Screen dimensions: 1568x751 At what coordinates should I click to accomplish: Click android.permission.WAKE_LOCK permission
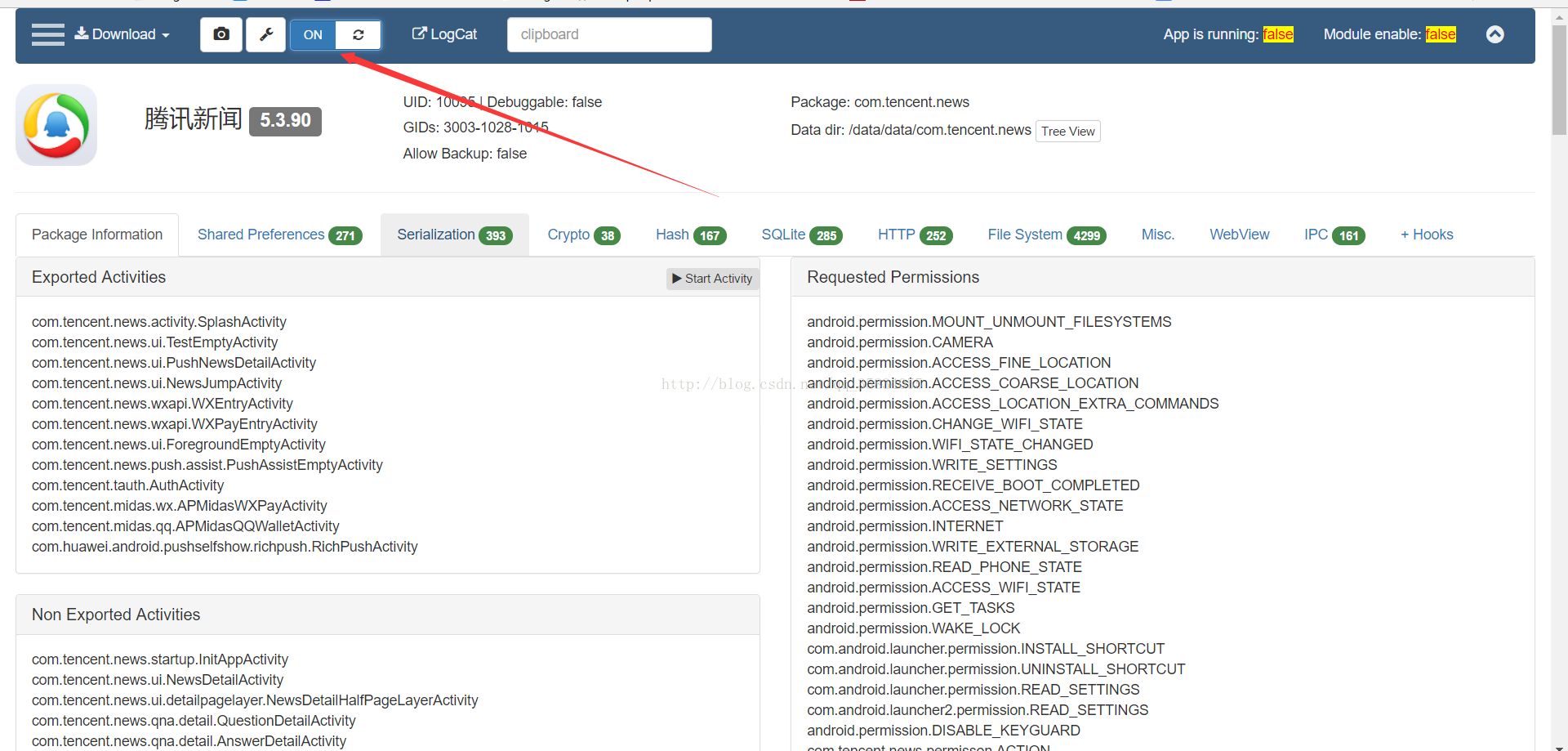click(914, 628)
